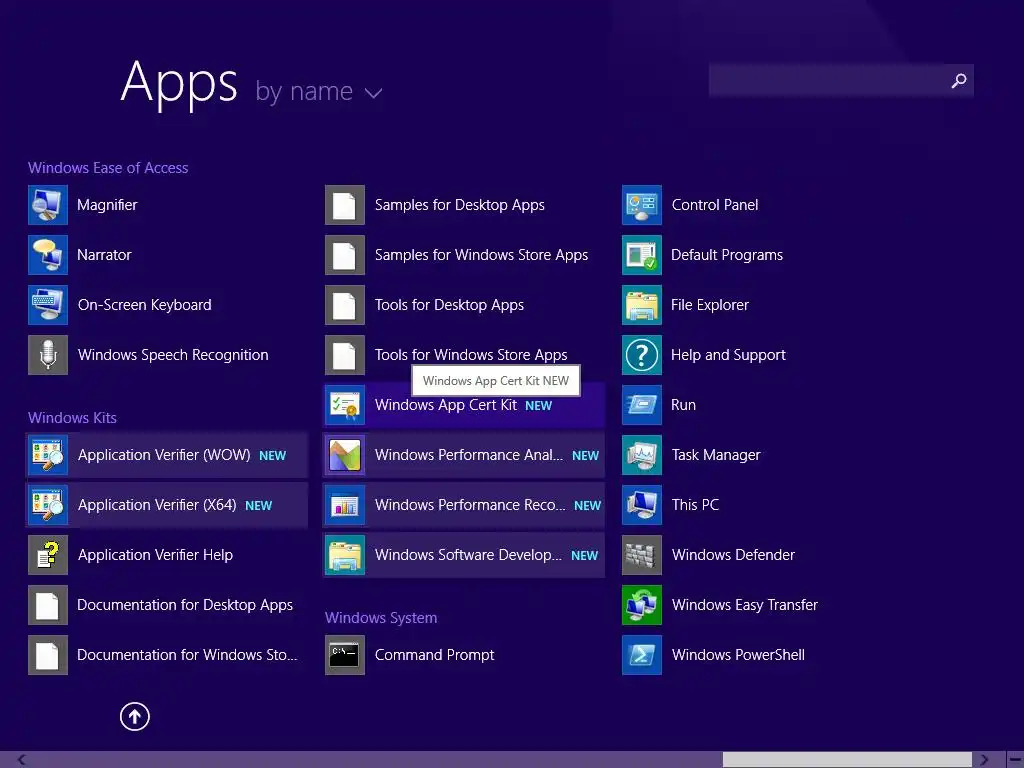Launch Windows App Cert Kit icon
Screen dimensions: 1024x768
[345, 405]
